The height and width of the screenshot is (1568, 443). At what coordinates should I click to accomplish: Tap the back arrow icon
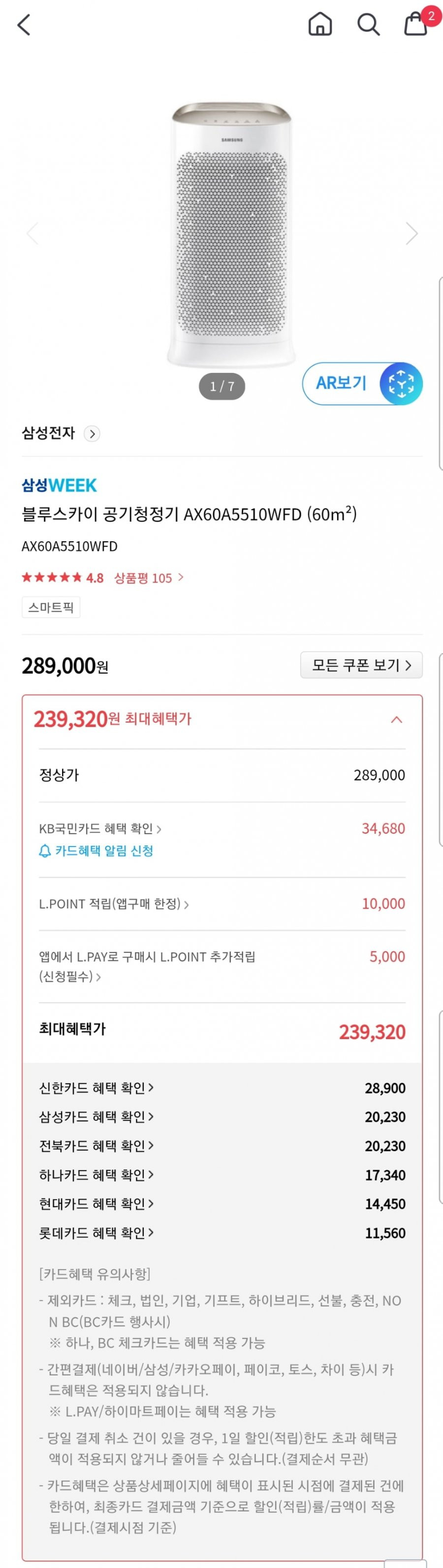click(x=24, y=25)
